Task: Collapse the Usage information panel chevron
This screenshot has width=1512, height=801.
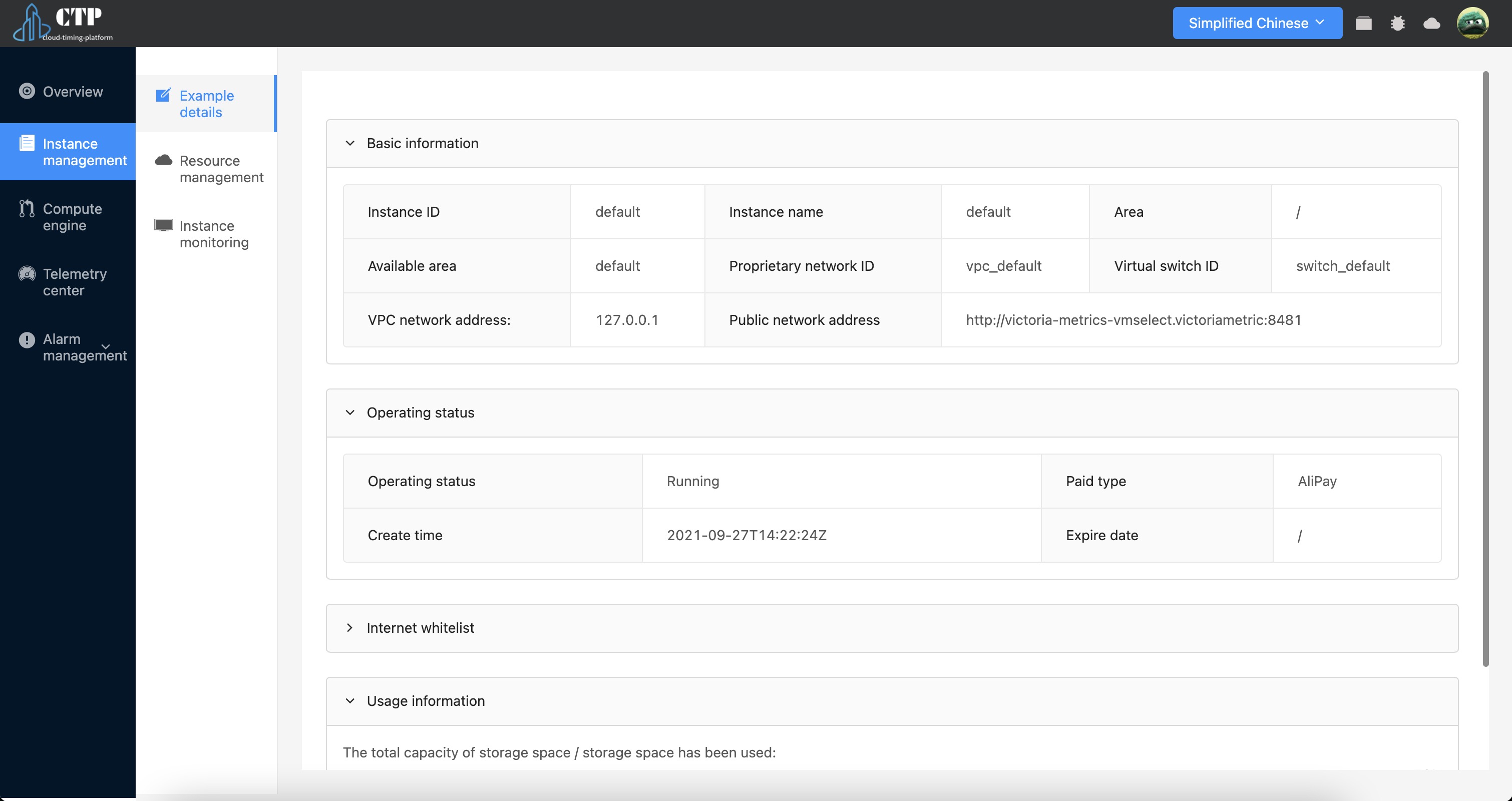Action: 350,701
